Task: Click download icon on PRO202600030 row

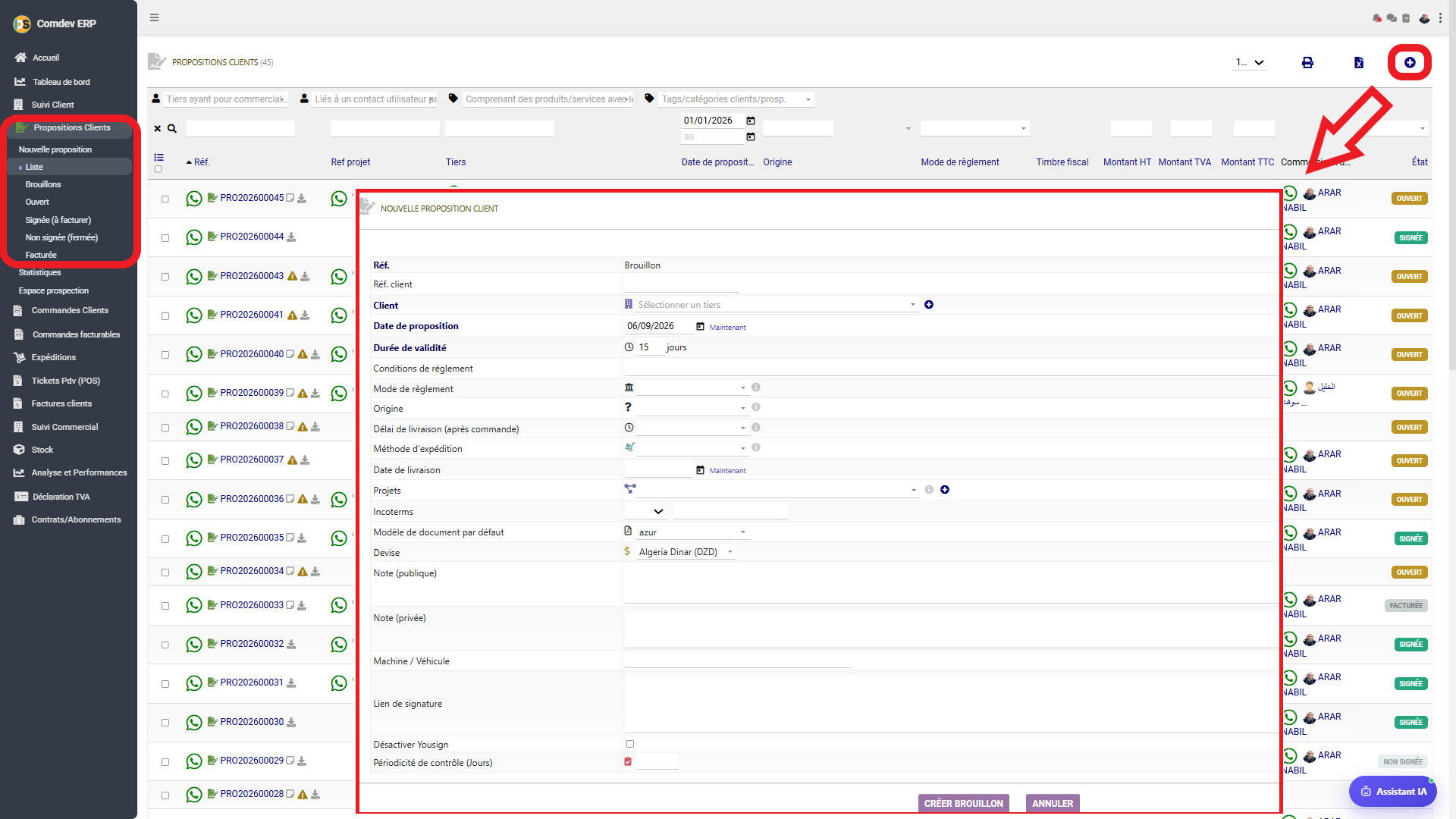Action: tap(291, 723)
